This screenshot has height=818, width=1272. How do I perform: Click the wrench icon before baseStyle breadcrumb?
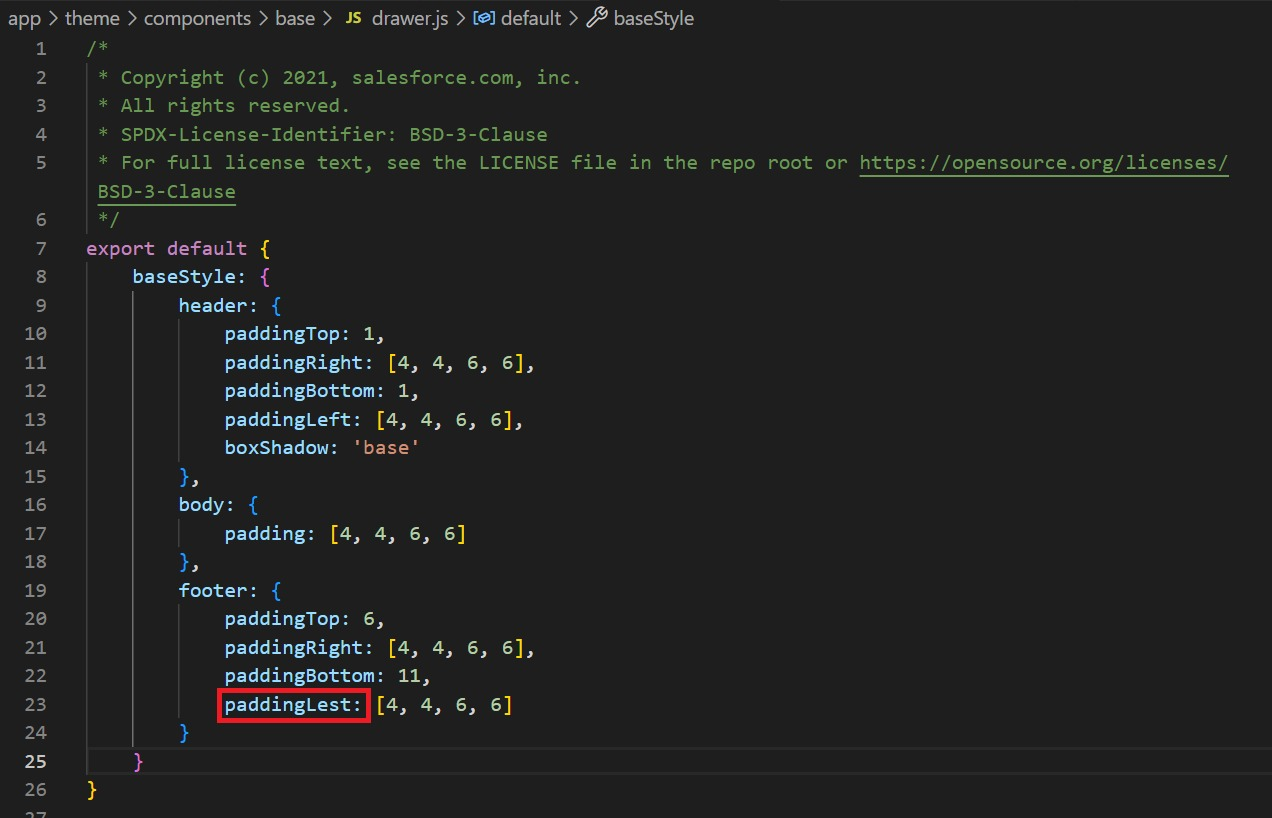[597, 17]
